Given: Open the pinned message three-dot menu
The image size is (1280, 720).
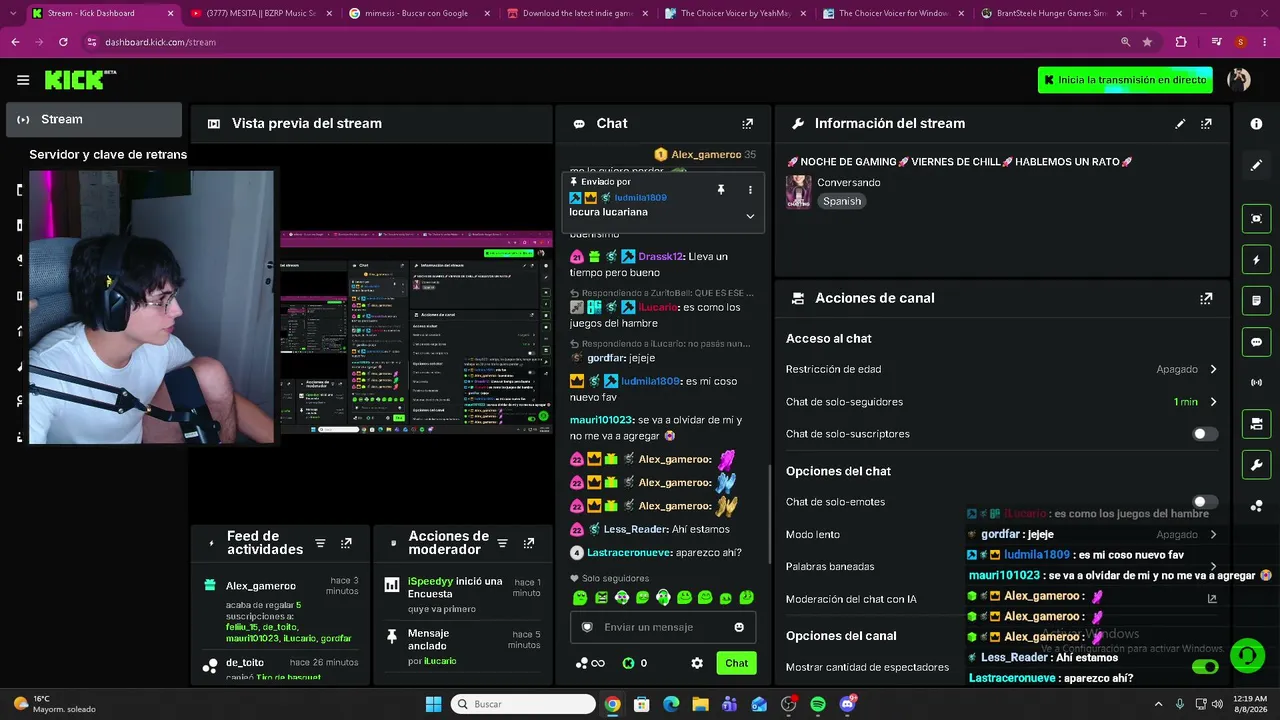Looking at the screenshot, I should pyautogui.click(x=750, y=190).
